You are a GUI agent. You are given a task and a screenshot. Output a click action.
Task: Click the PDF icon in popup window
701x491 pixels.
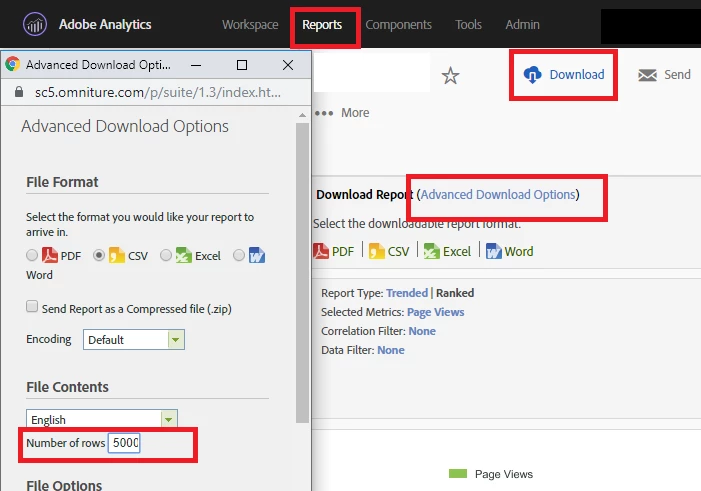(x=50, y=255)
